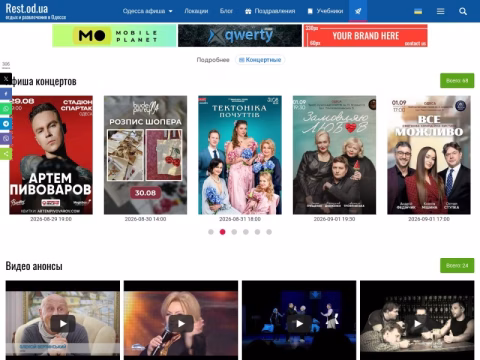This screenshot has width=480, height=360.
Task: Open the site search magnifier
Action: coord(463,11)
